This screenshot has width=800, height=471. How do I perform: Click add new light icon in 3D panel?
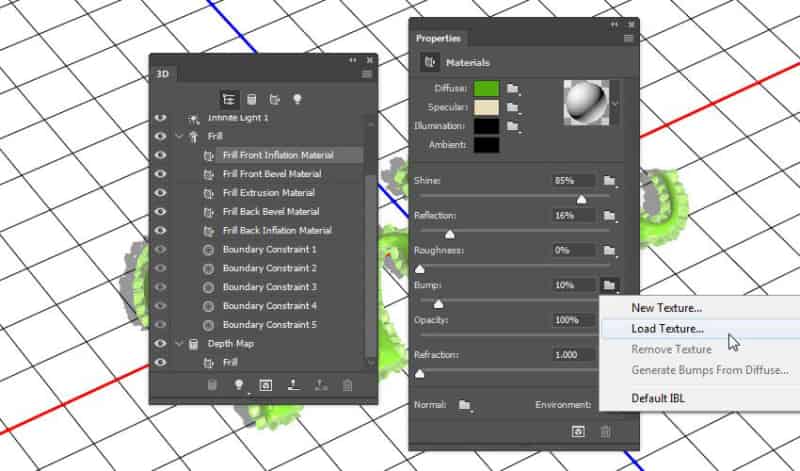238,385
